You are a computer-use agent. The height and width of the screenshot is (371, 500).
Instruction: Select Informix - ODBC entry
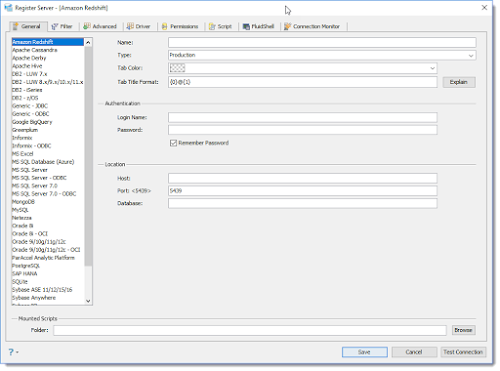48,146
